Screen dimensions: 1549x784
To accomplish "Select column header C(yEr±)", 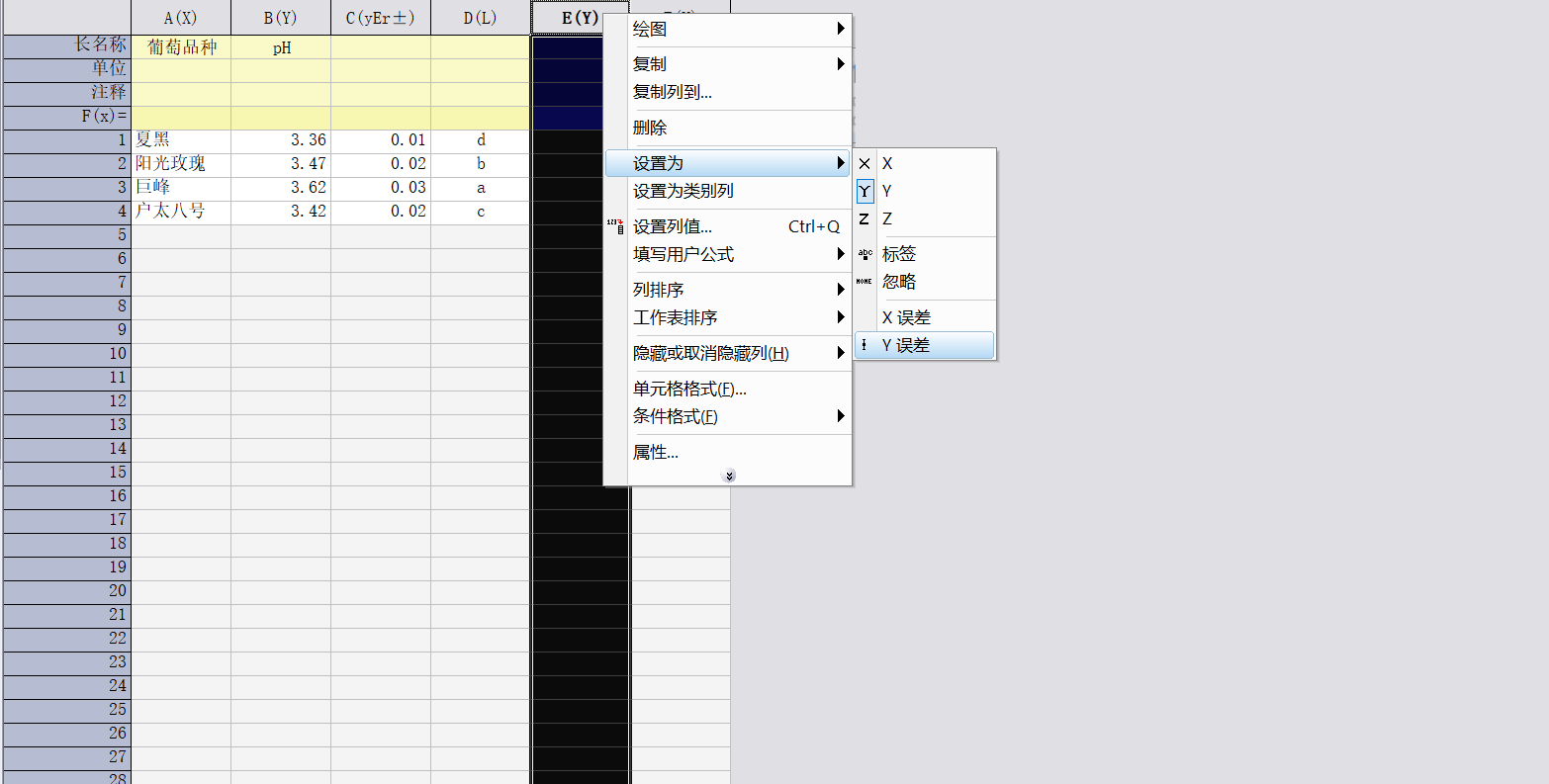I will 381,18.
